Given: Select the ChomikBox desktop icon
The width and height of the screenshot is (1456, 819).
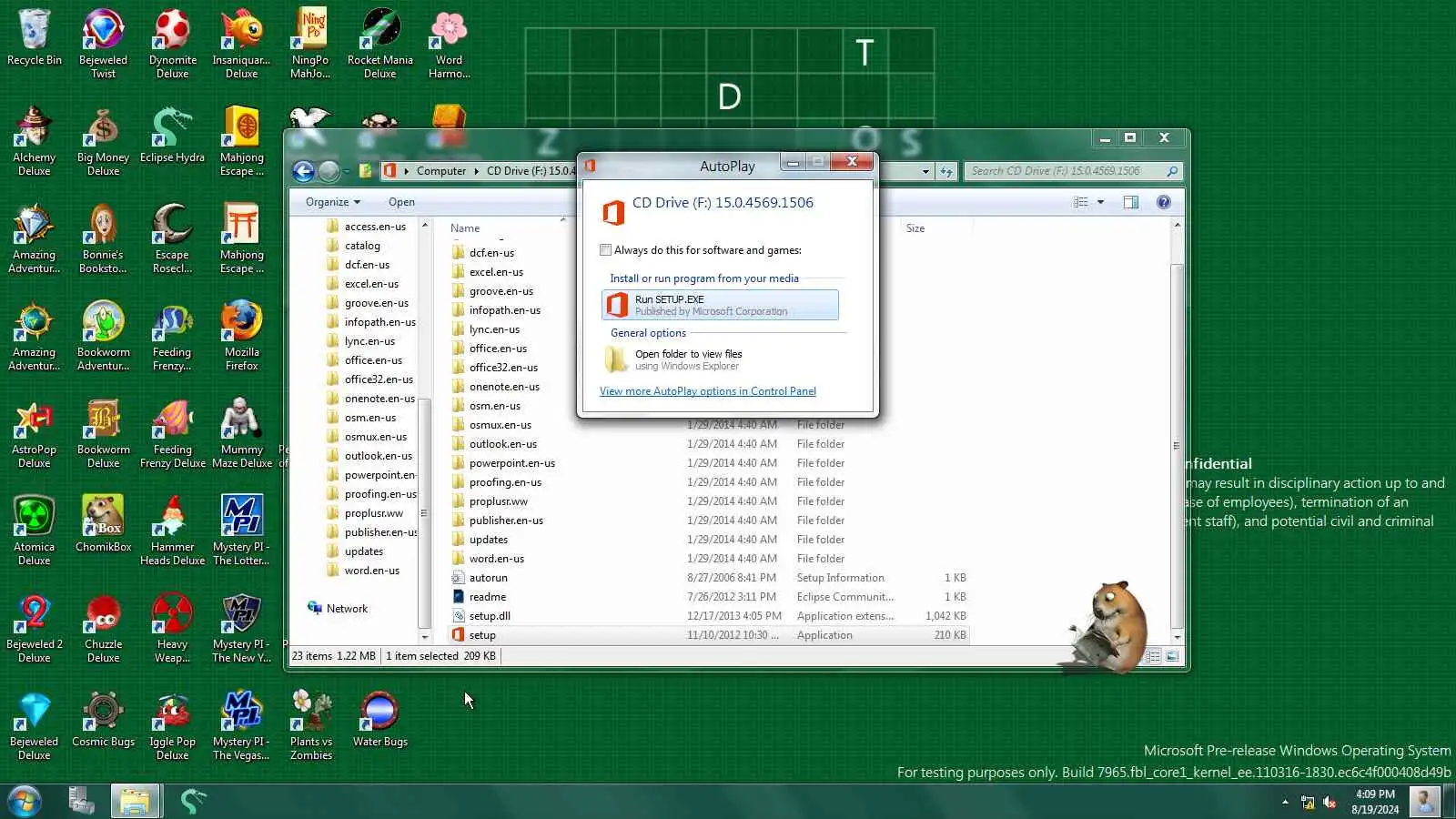Looking at the screenshot, I should (103, 525).
